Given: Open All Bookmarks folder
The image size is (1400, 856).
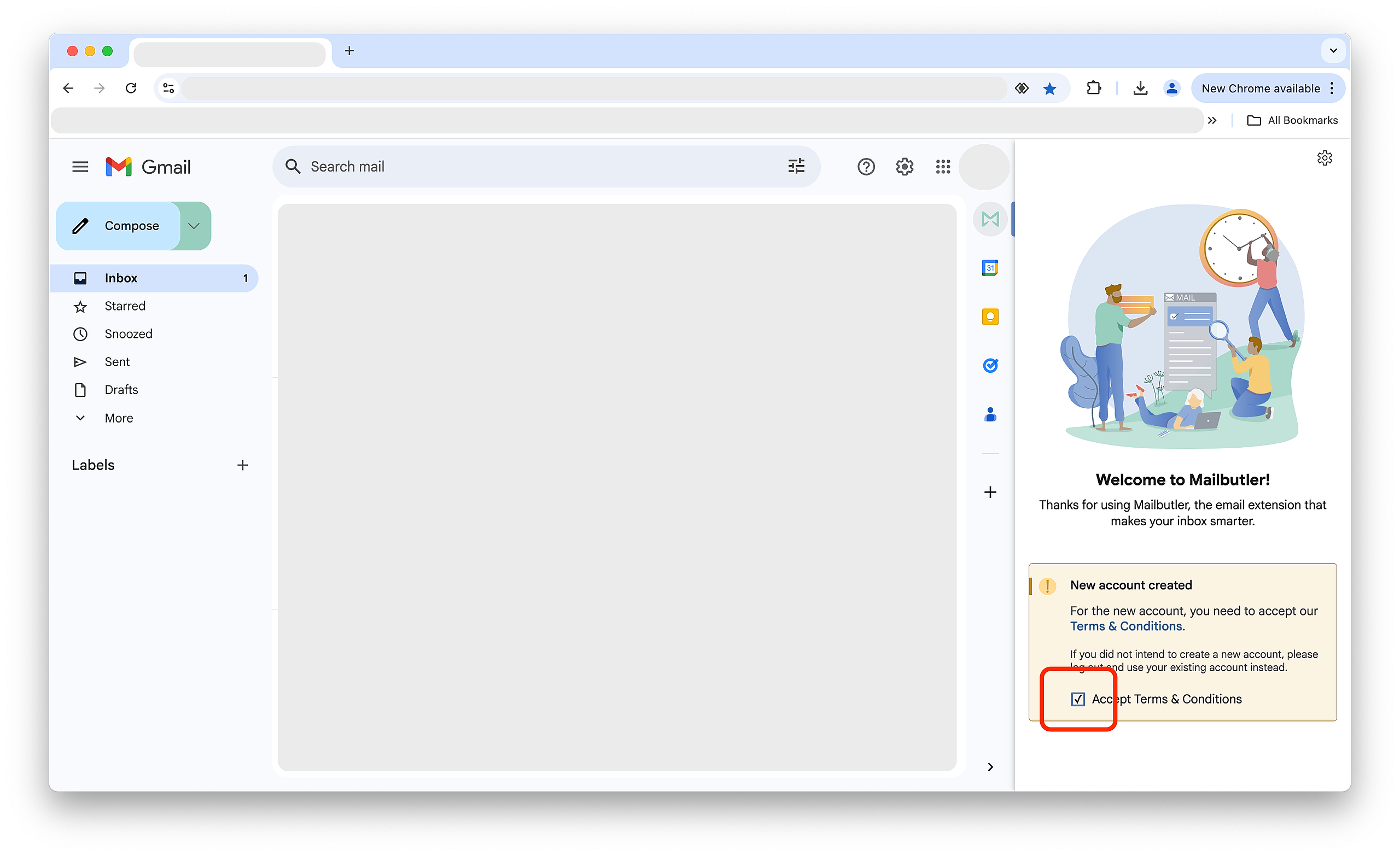Looking at the screenshot, I should 1292,120.
